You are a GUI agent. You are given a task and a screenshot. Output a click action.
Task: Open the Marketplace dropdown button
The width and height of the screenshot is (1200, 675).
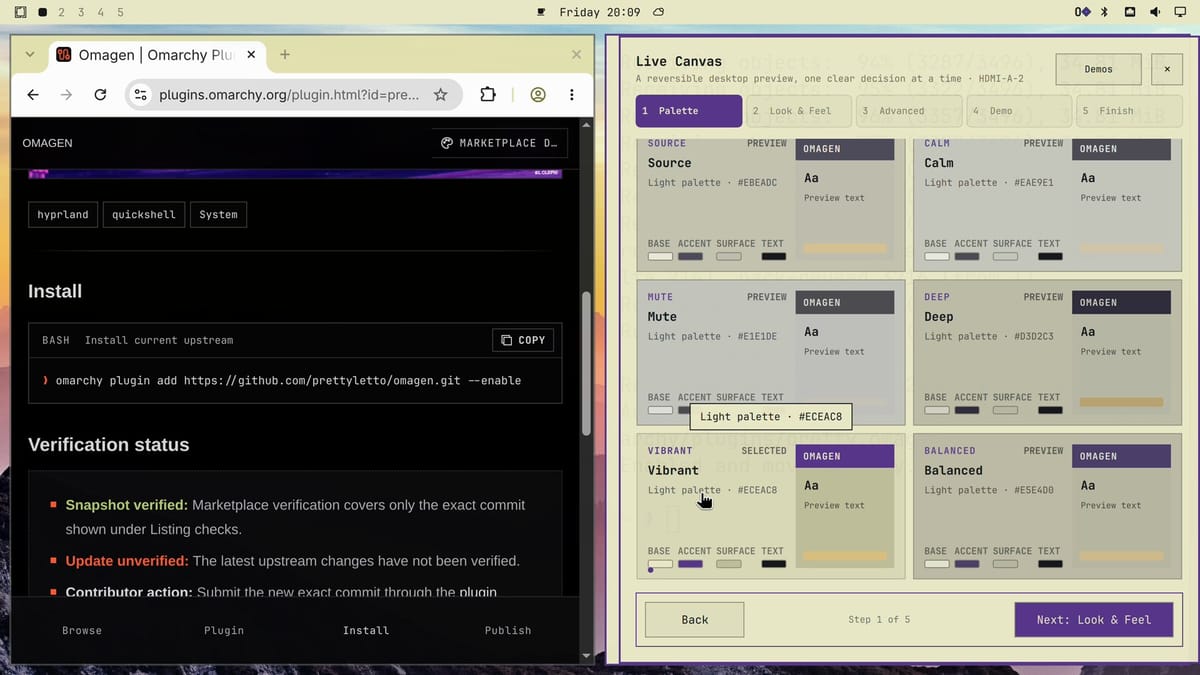coord(500,143)
